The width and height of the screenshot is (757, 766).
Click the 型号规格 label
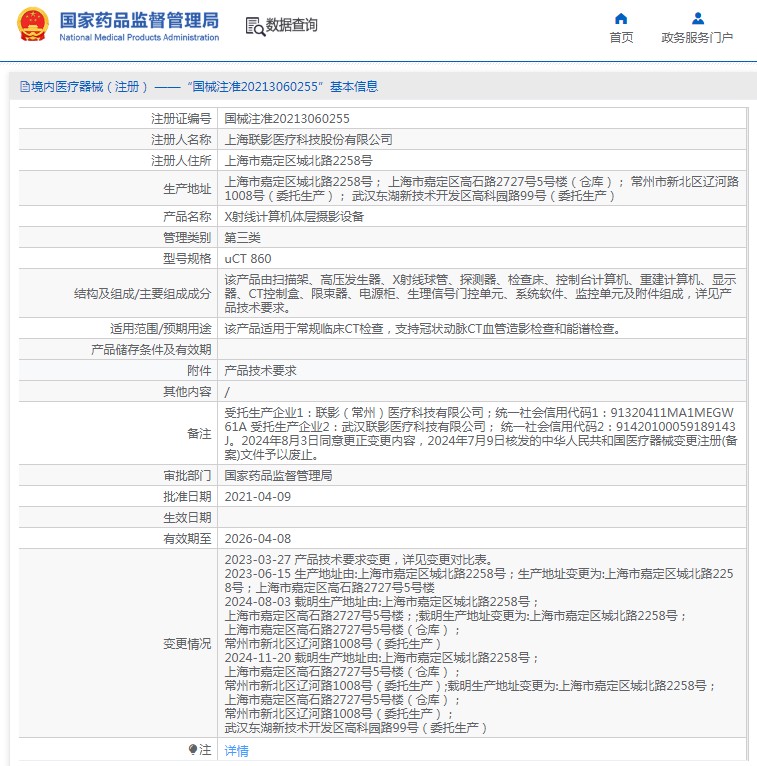point(187,259)
